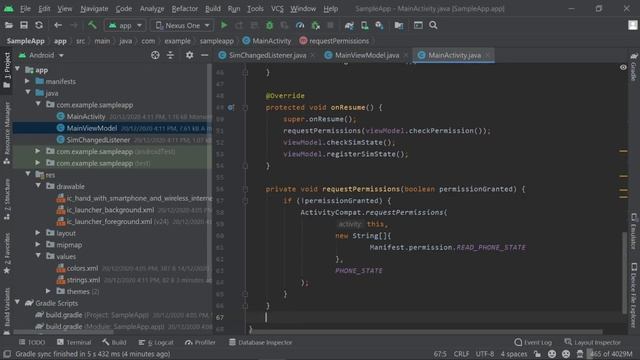Expand the themes folder
This screenshot has width=640, height=360.
48,291
